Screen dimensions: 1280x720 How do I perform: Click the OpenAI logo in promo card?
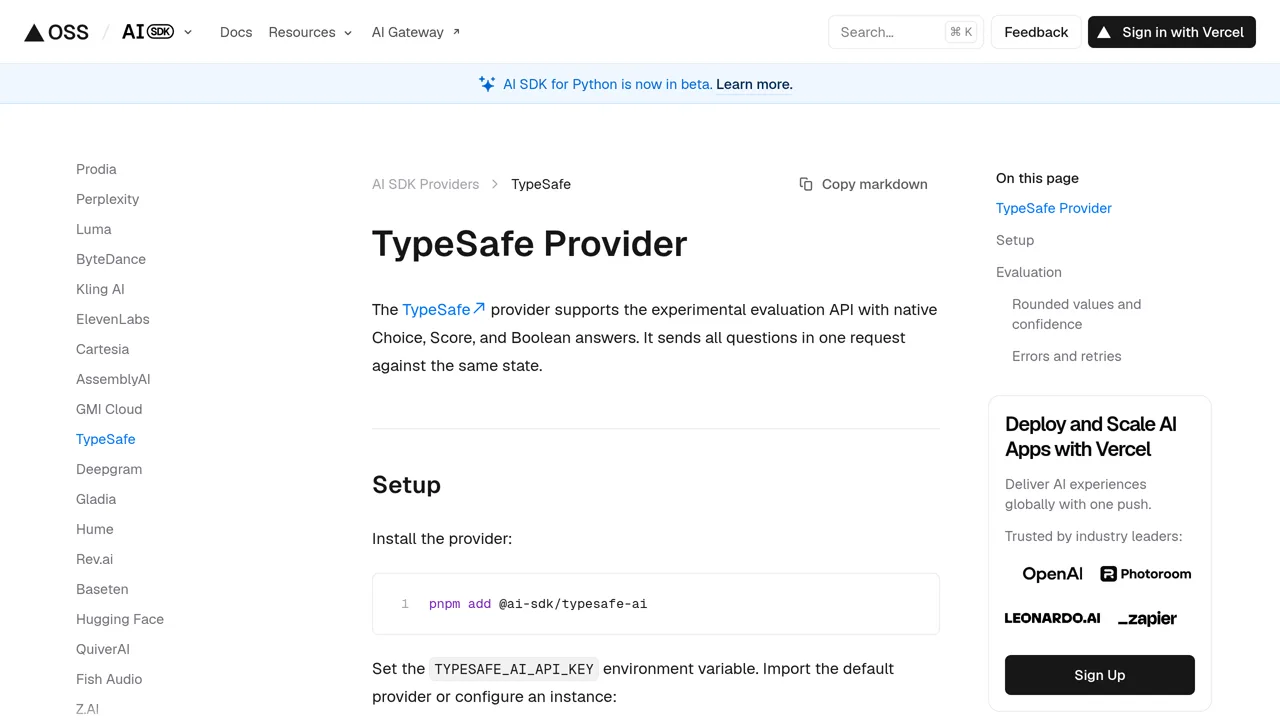click(1052, 574)
